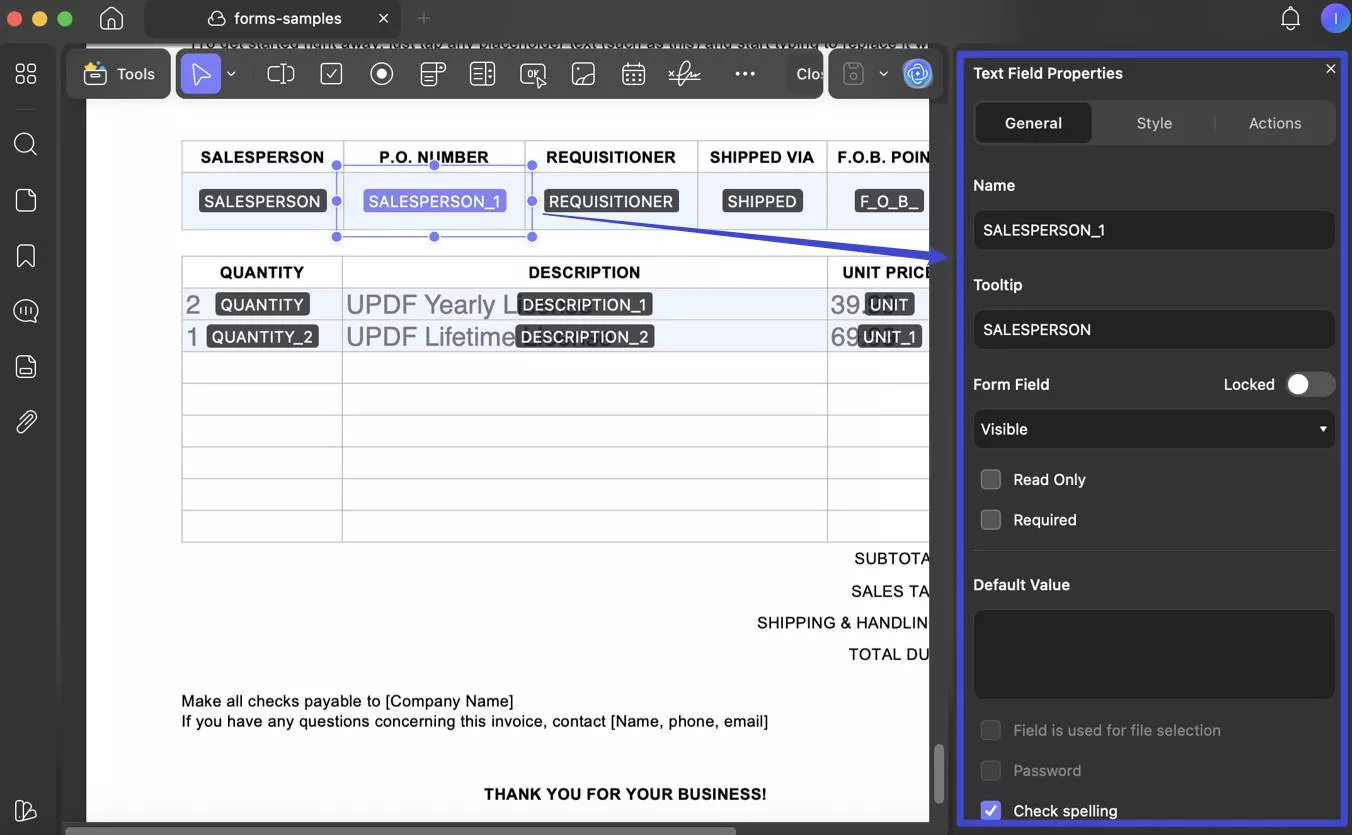Select the text field tool

(x=281, y=74)
